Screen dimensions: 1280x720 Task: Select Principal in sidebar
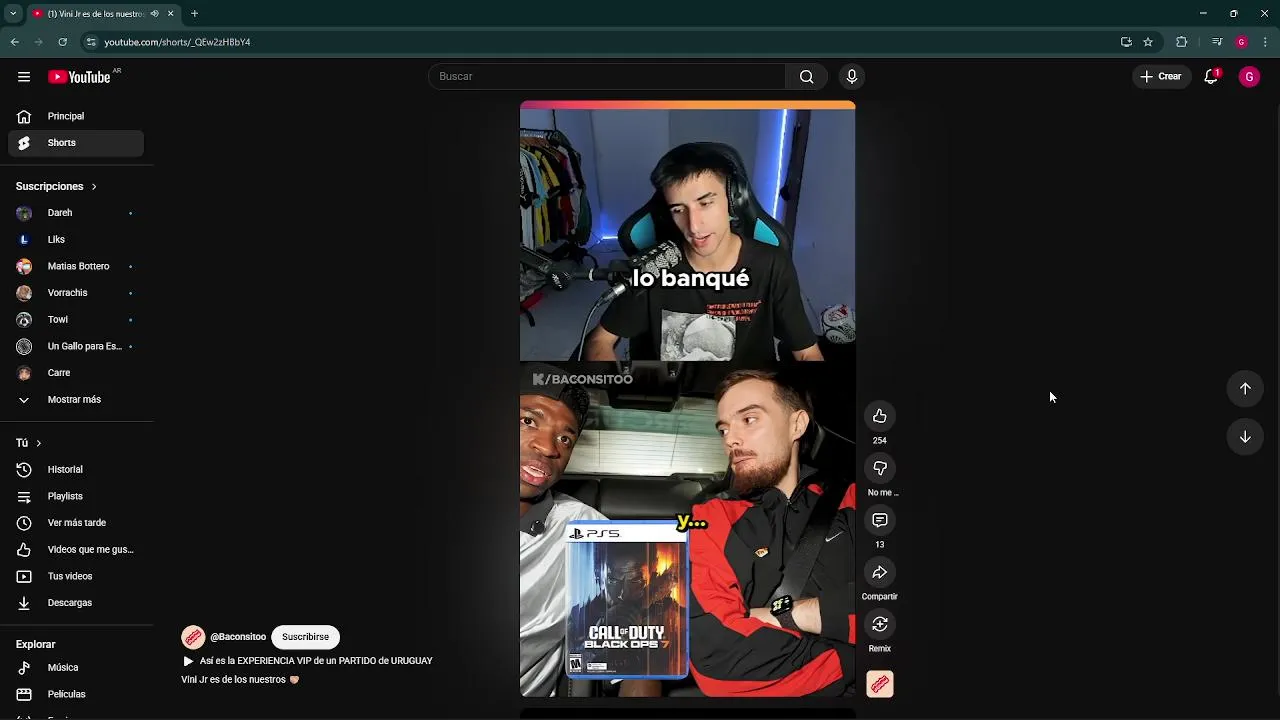[x=76, y=116]
